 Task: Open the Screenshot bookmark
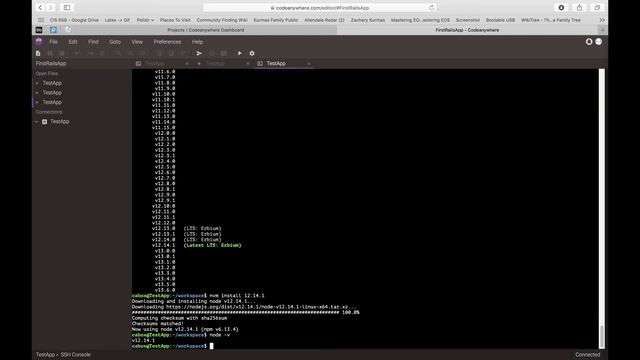point(468,20)
